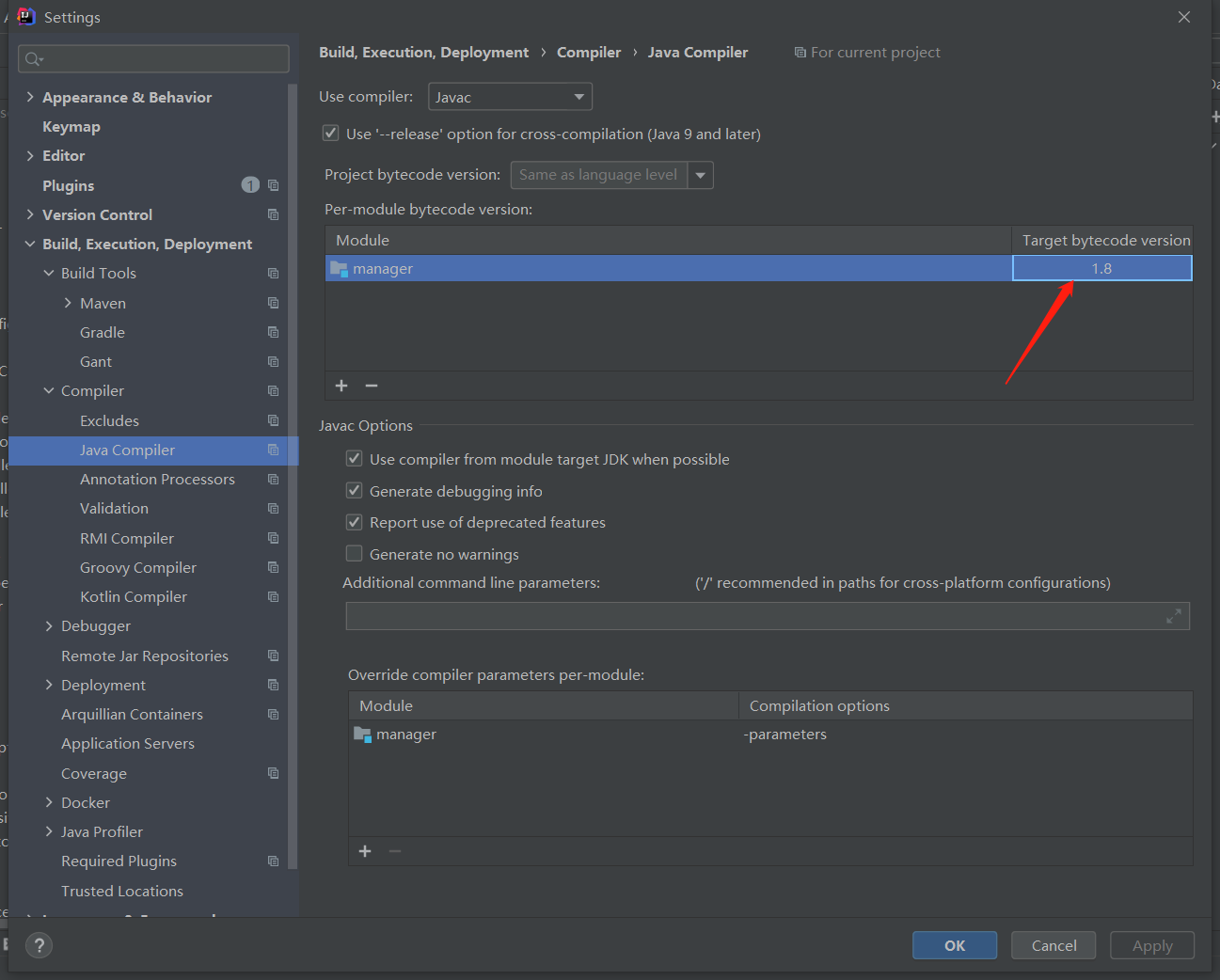Disable the '--release' cross-compilation option checkbox
The width and height of the screenshot is (1220, 980).
331,134
